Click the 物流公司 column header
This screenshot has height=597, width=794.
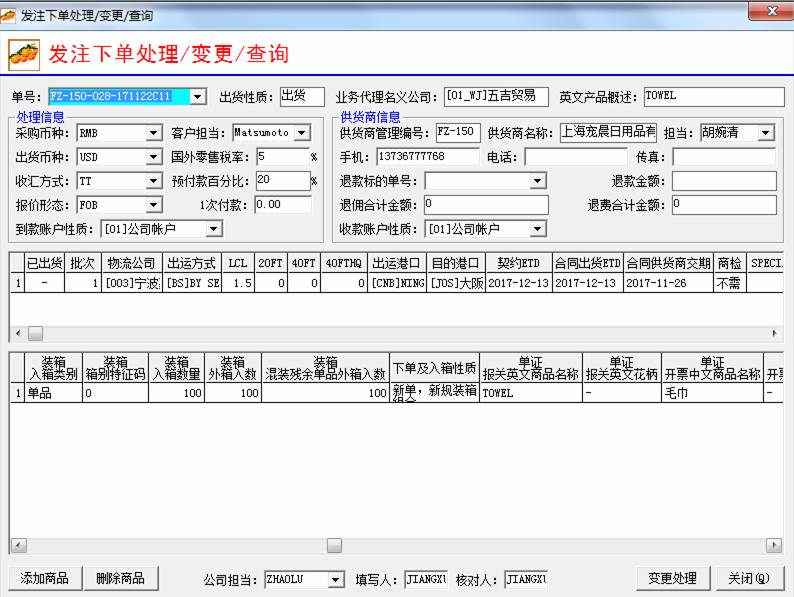pos(131,263)
